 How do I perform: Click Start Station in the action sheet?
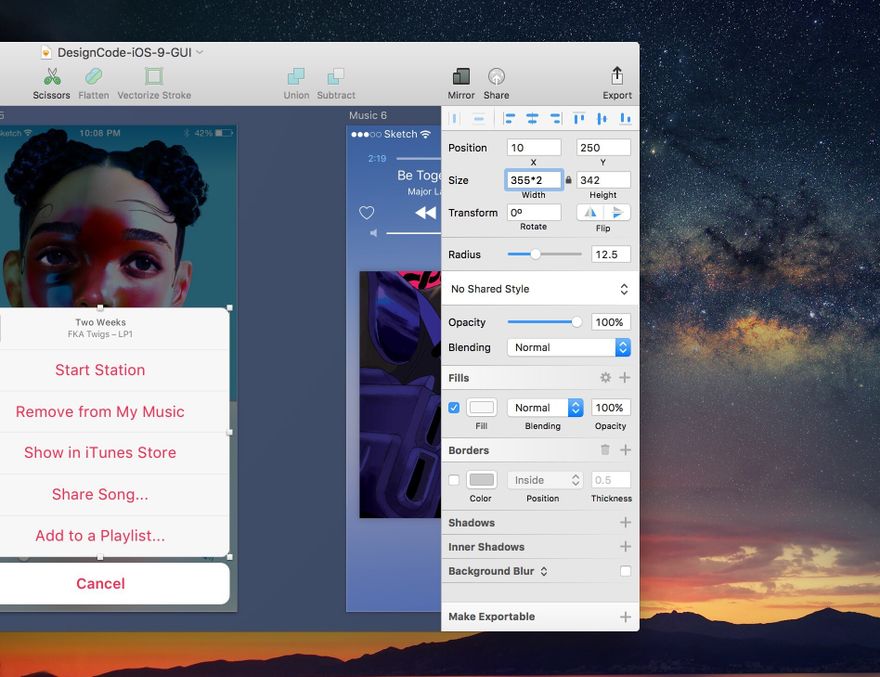coord(100,370)
